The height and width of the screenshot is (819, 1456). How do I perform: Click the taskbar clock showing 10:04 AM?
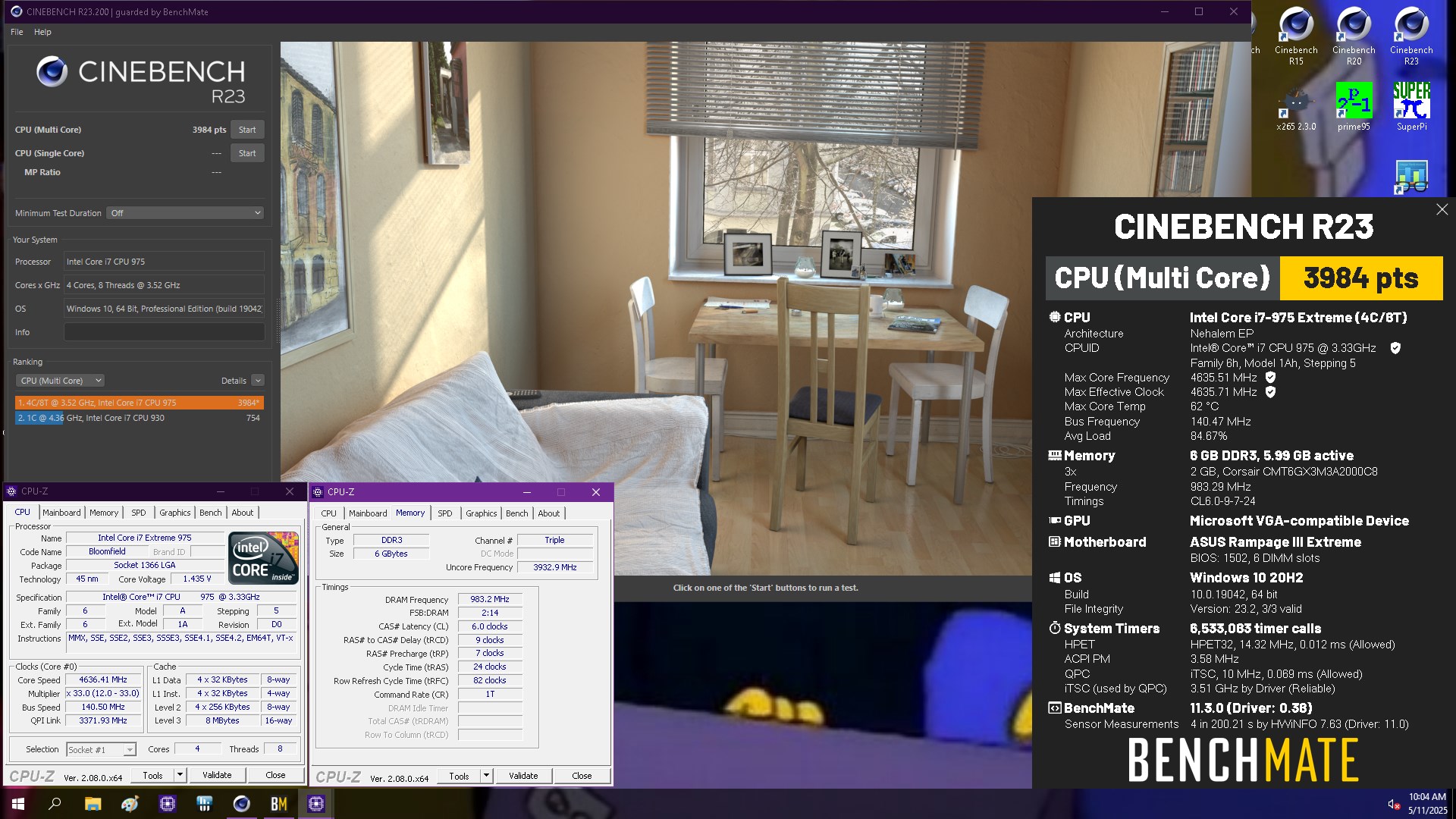1427,804
